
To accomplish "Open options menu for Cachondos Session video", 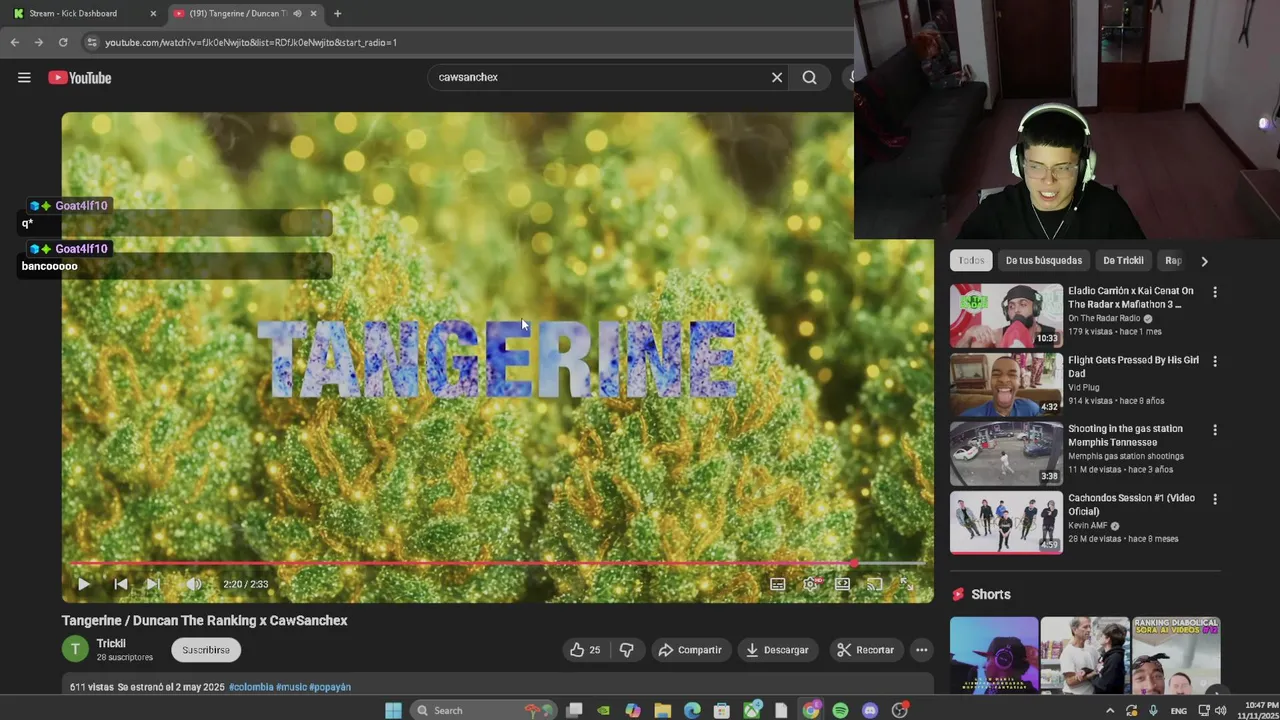I will (x=1215, y=499).
